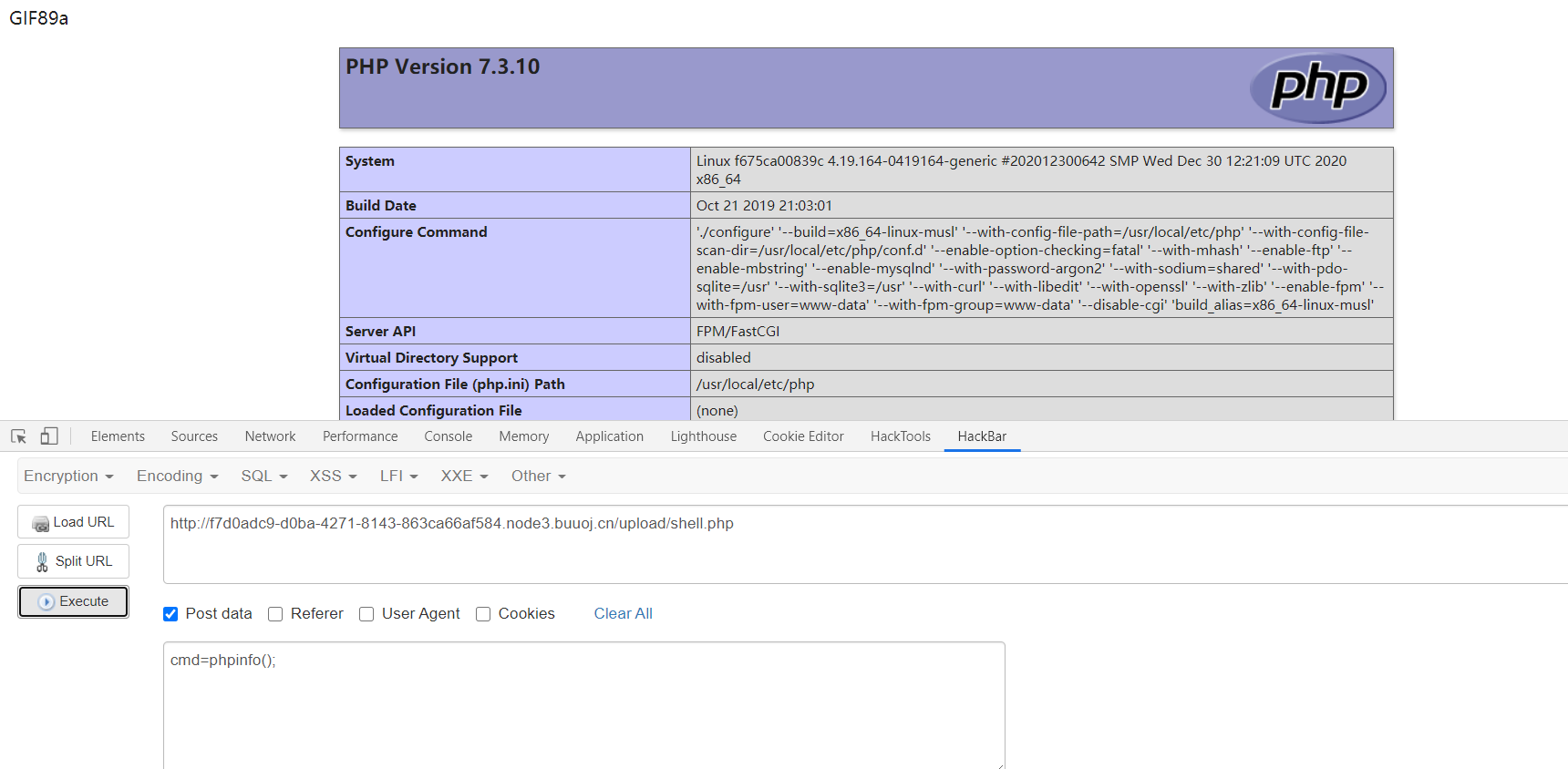Image resolution: width=1568 pixels, height=769 pixels.
Task: Focus the URL input field with shell.php
Action: point(865,544)
